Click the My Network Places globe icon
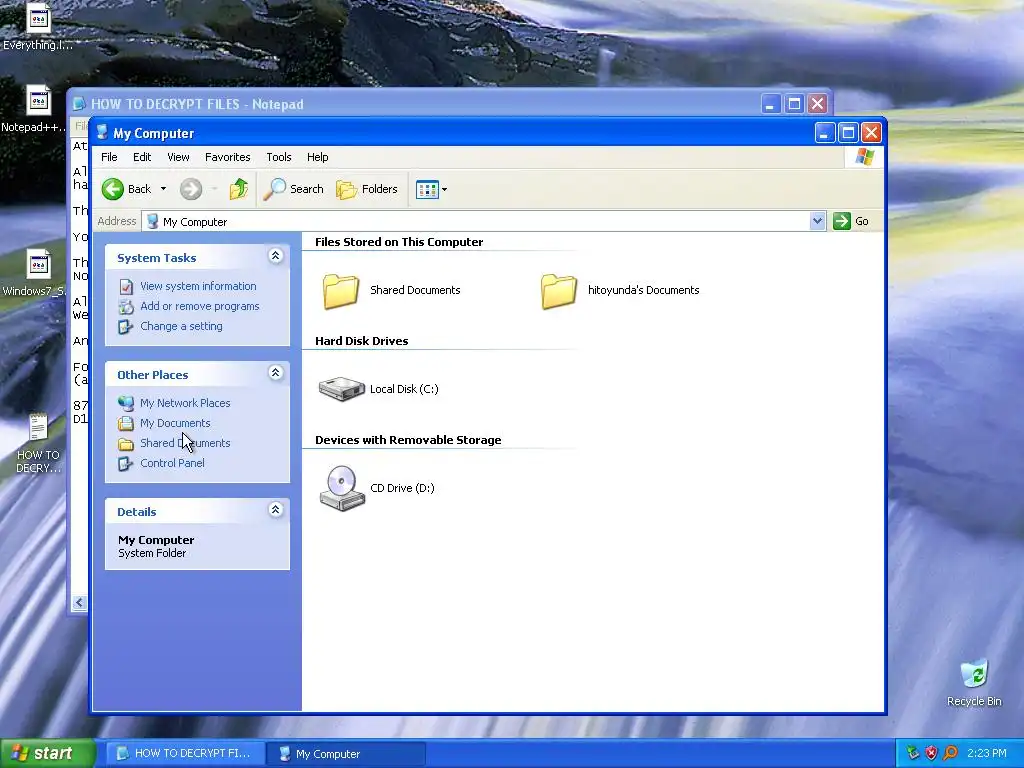The image size is (1024, 768). point(125,404)
